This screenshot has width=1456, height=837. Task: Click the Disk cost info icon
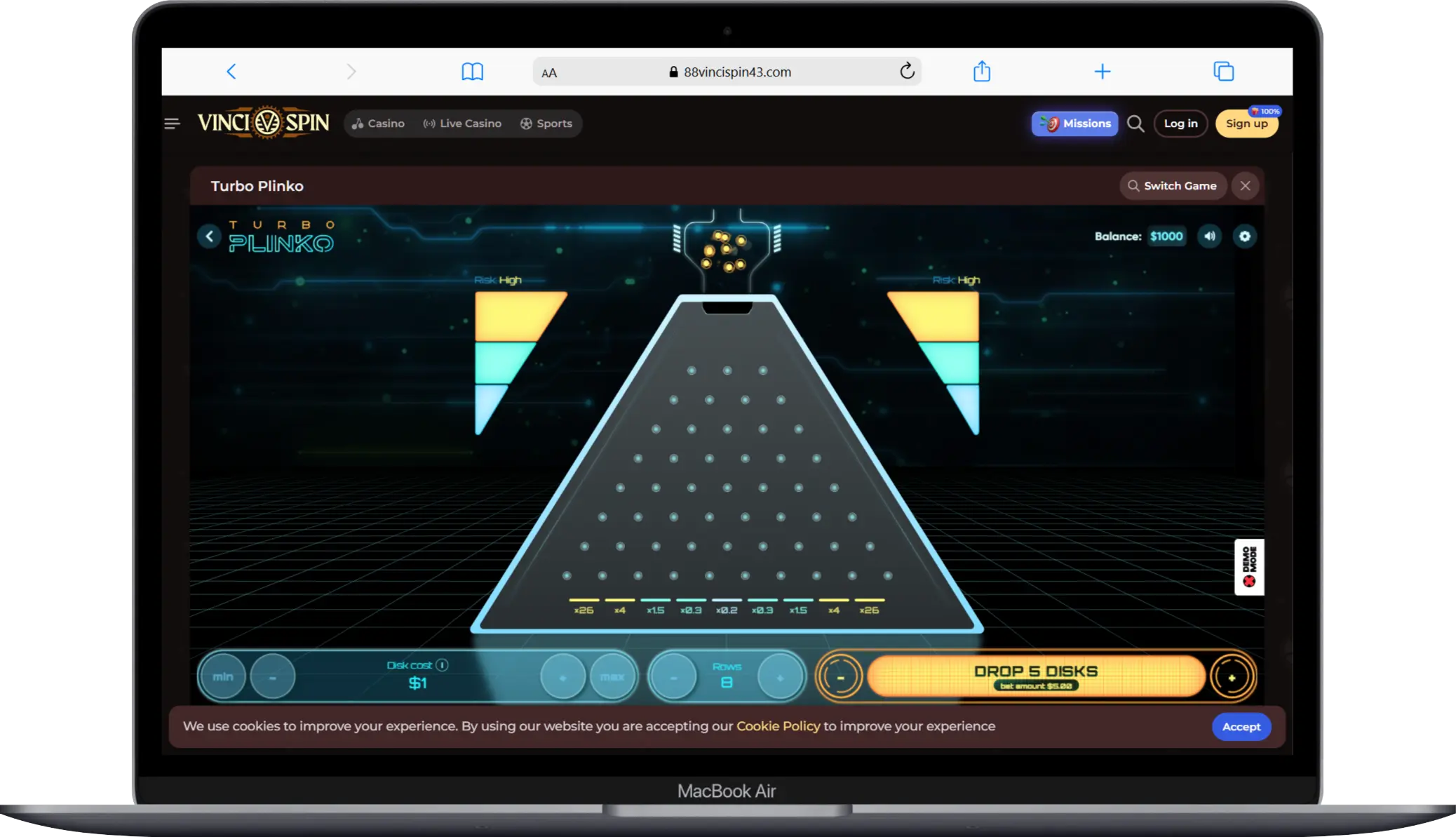tap(442, 665)
